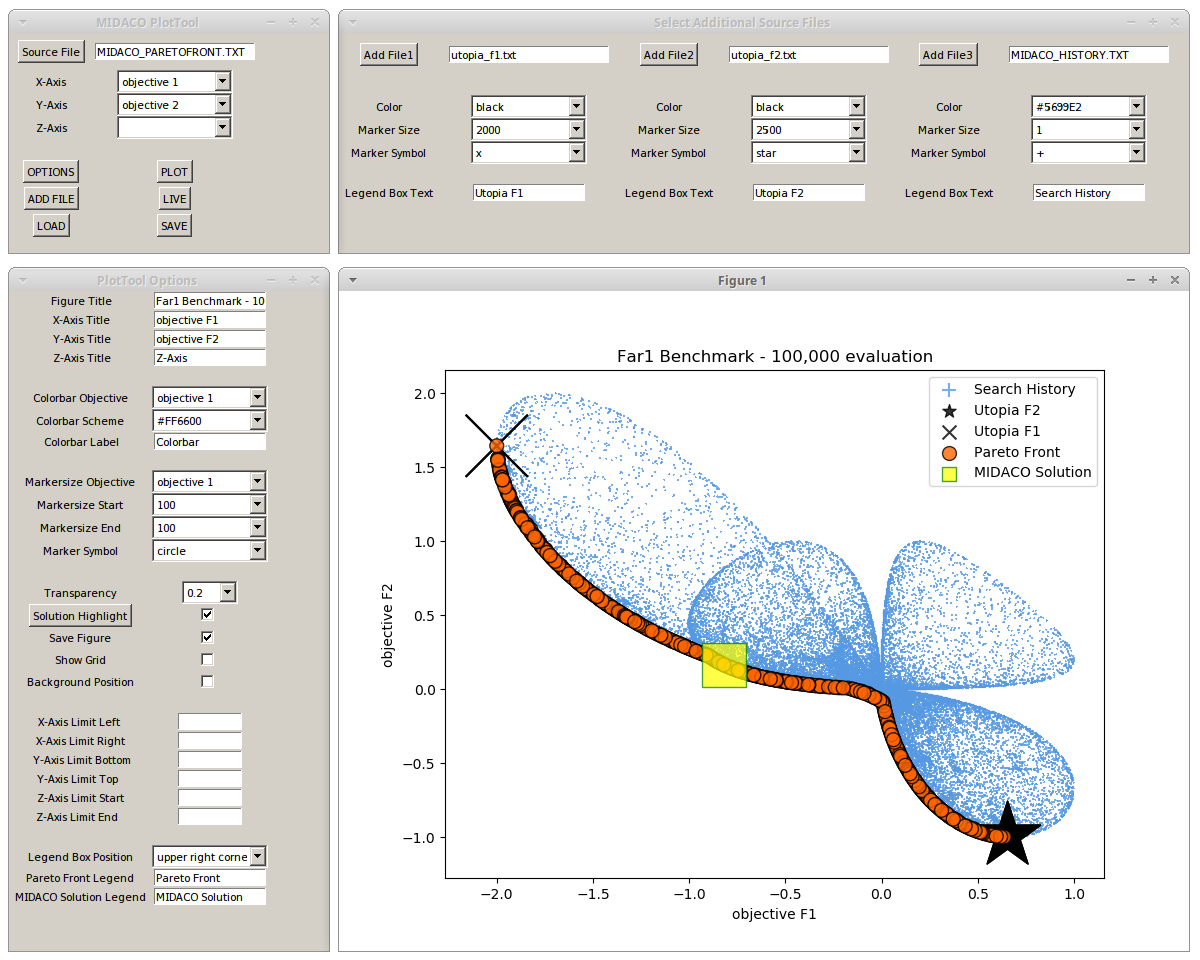This screenshot has height=960, width=1200.
Task: Open the Markersize Objective dropdown
Action: tap(258, 481)
